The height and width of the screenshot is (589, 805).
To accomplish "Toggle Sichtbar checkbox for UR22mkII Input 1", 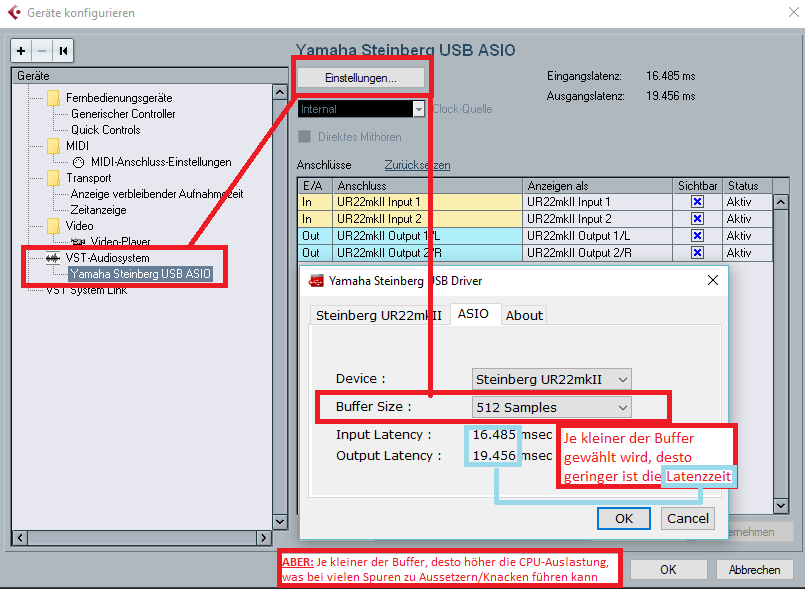I will pos(697,202).
